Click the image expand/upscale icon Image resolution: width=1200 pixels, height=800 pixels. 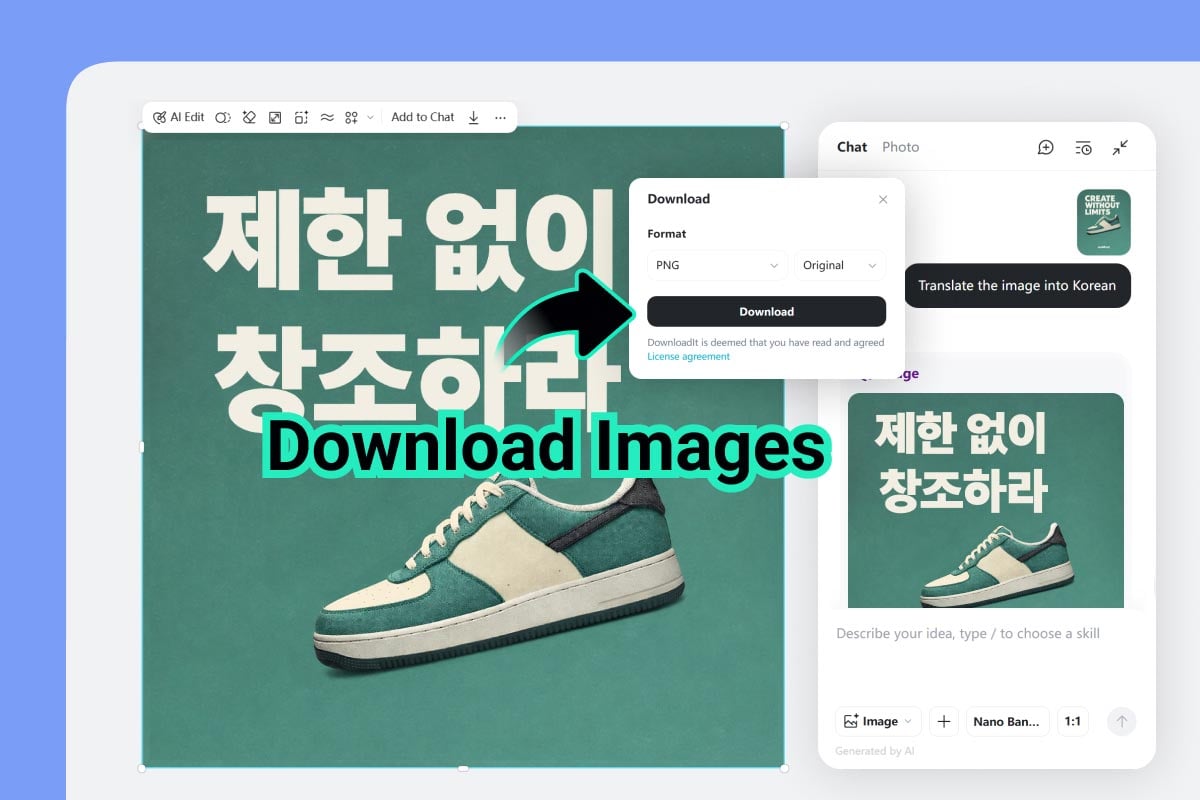click(275, 117)
